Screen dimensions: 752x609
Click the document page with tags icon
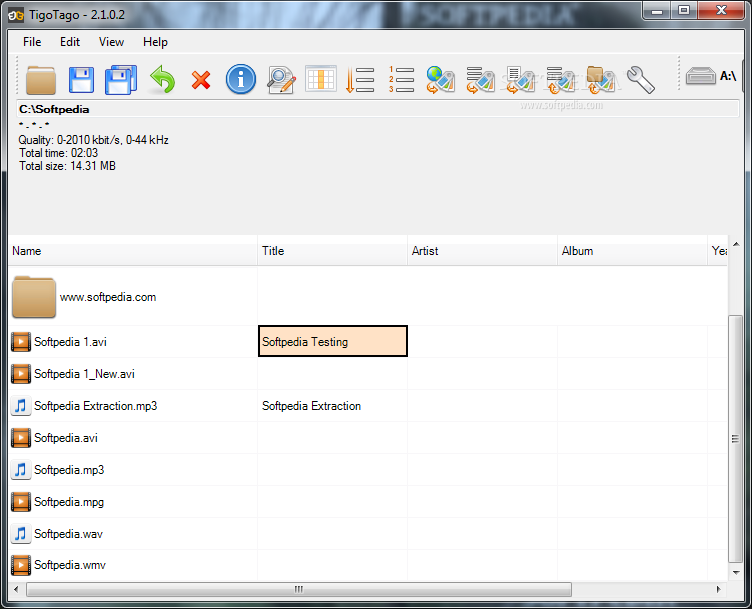pyautogui.click(x=520, y=80)
